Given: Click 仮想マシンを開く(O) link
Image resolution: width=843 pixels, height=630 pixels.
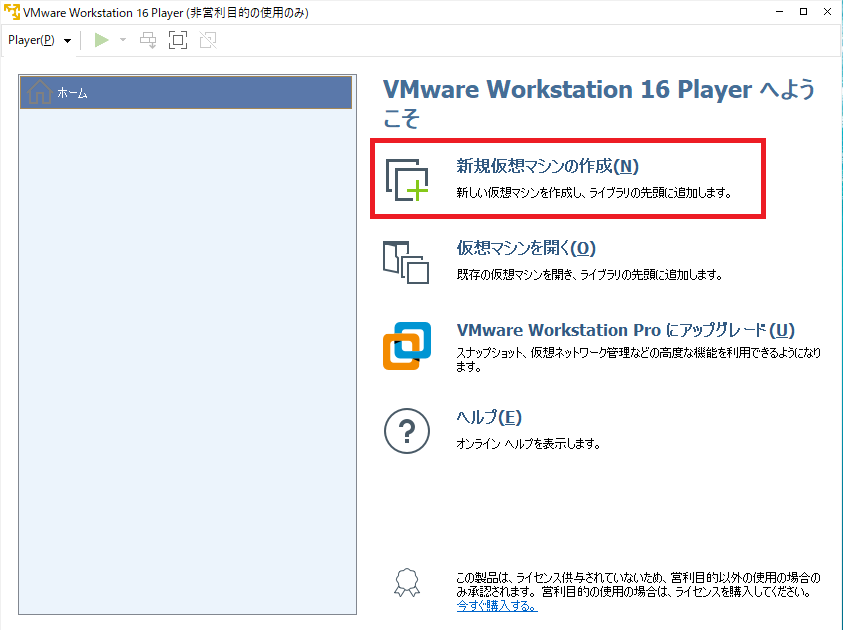Looking at the screenshot, I should tap(526, 248).
